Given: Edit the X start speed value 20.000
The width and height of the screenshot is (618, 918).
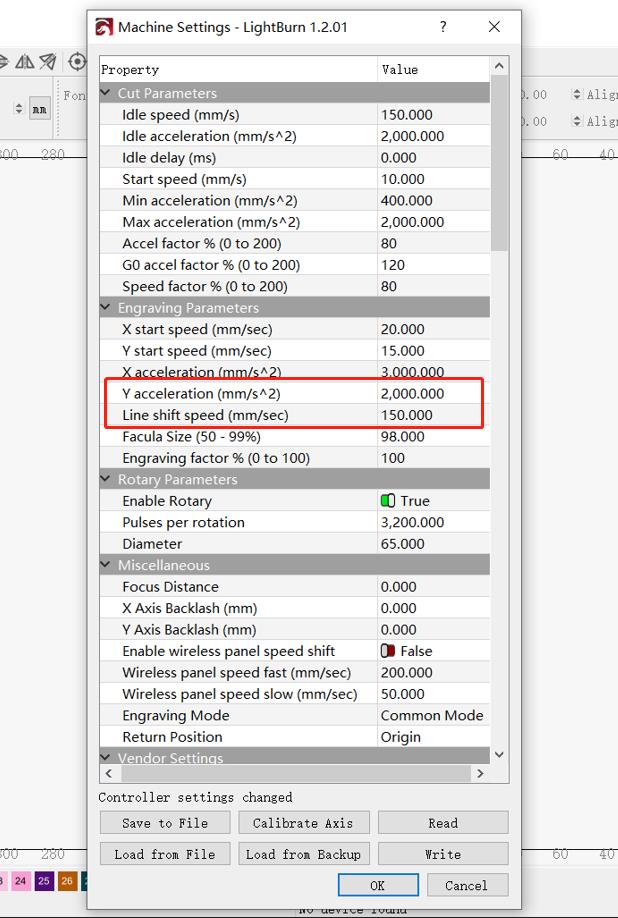Looking at the screenshot, I should tap(434, 329).
